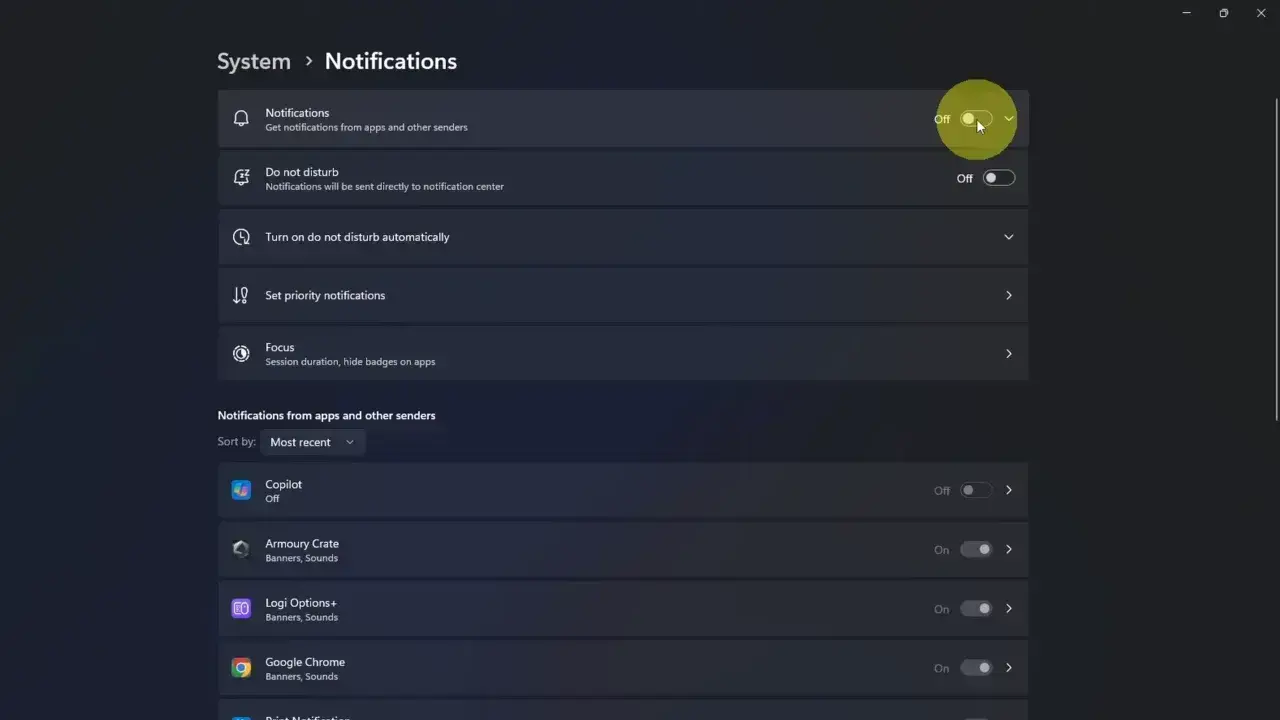
Task: Click the Logi Options+ name label
Action: 301,603
